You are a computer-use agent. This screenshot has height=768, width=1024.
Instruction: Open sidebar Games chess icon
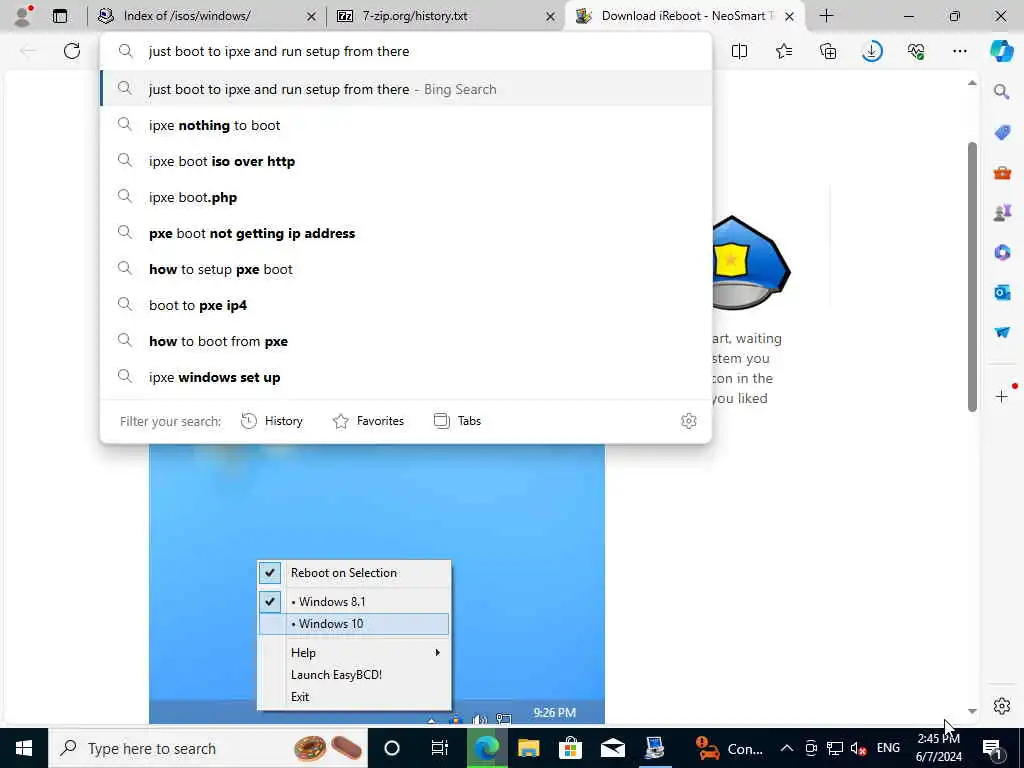pyautogui.click(x=1002, y=213)
